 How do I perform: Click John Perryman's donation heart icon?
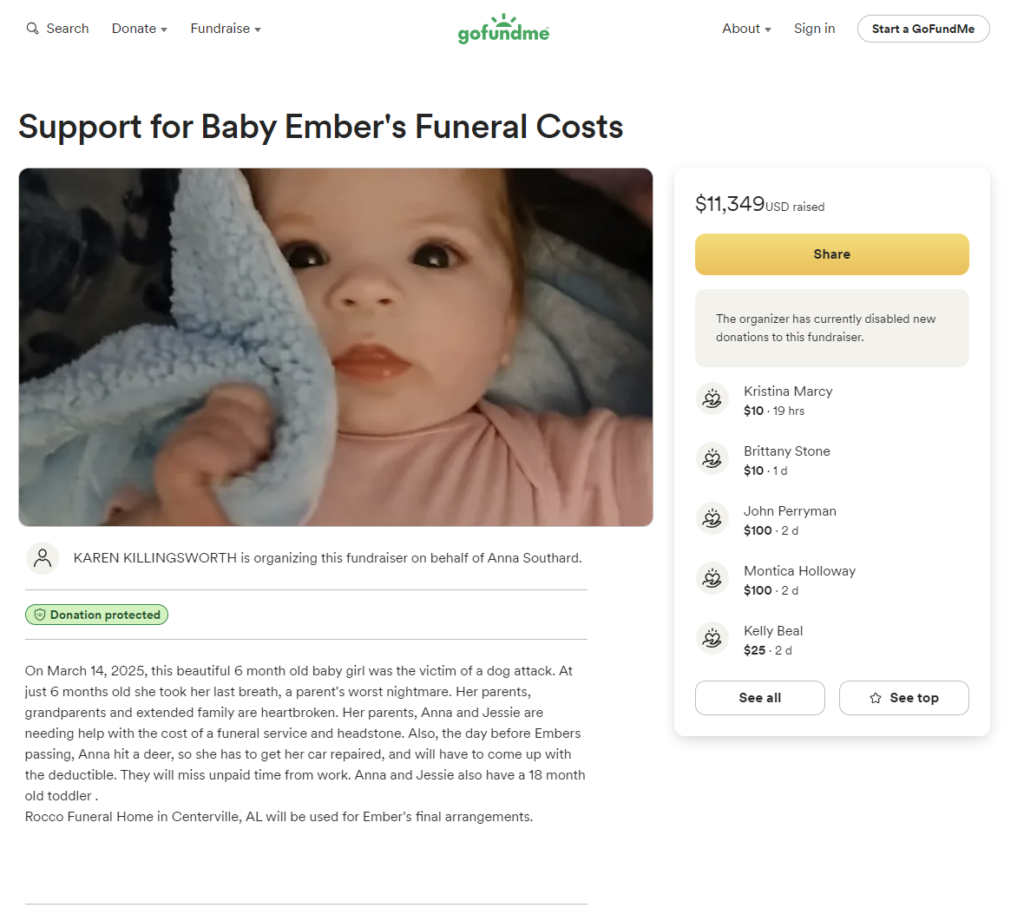pyautogui.click(x=712, y=519)
